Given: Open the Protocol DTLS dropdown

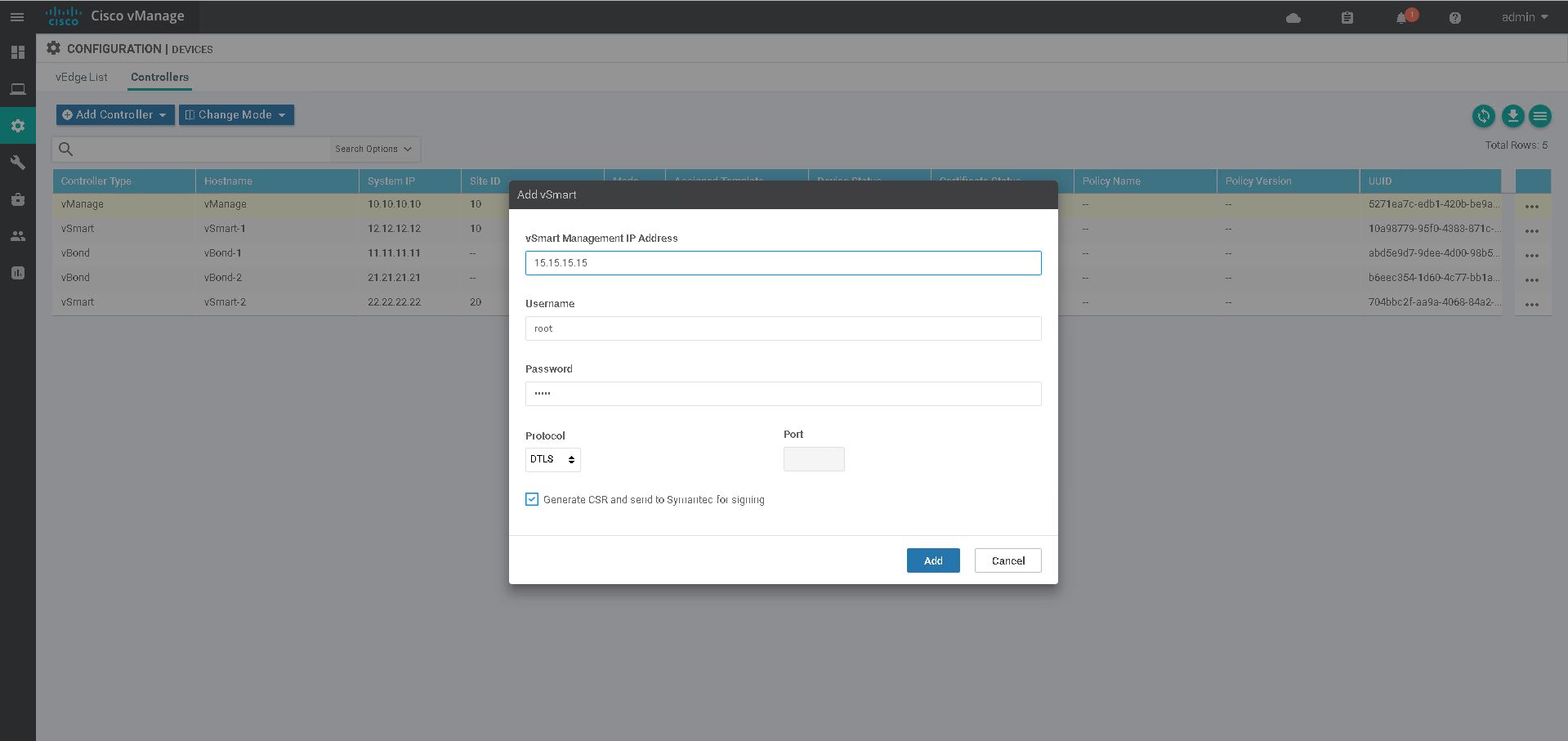Looking at the screenshot, I should click(x=553, y=459).
